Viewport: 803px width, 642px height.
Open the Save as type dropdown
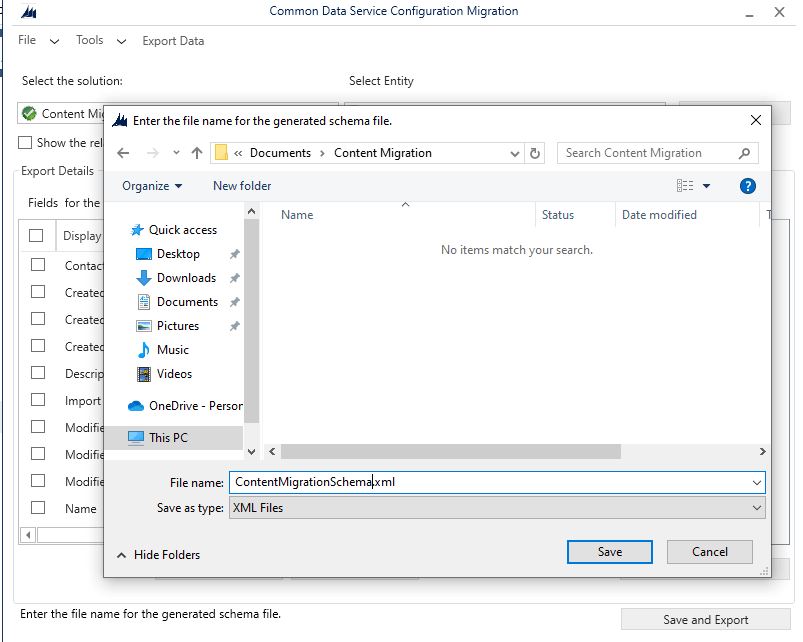[497, 508]
